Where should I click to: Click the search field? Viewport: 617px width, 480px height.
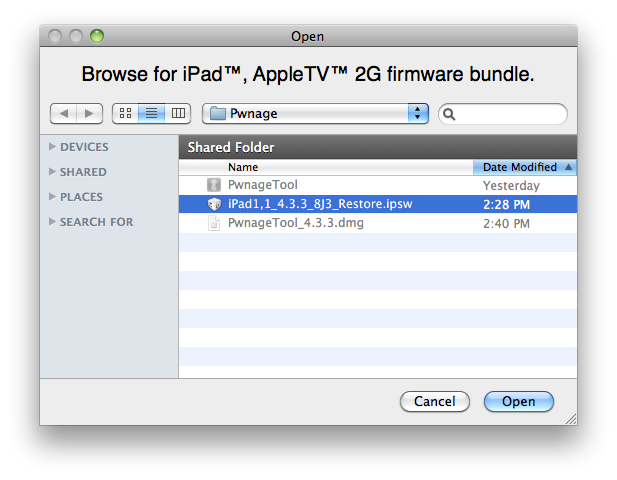tap(512, 114)
